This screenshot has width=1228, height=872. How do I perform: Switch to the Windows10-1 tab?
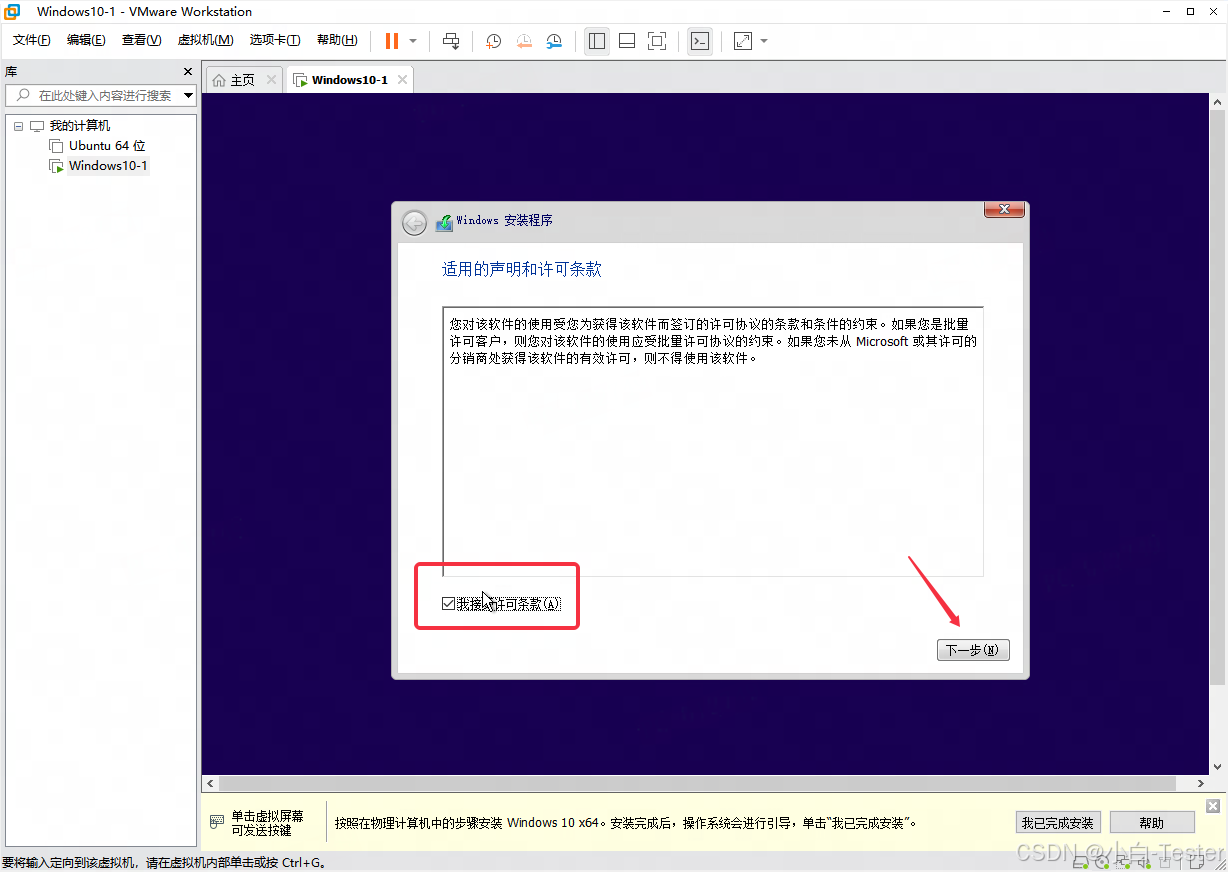point(349,80)
